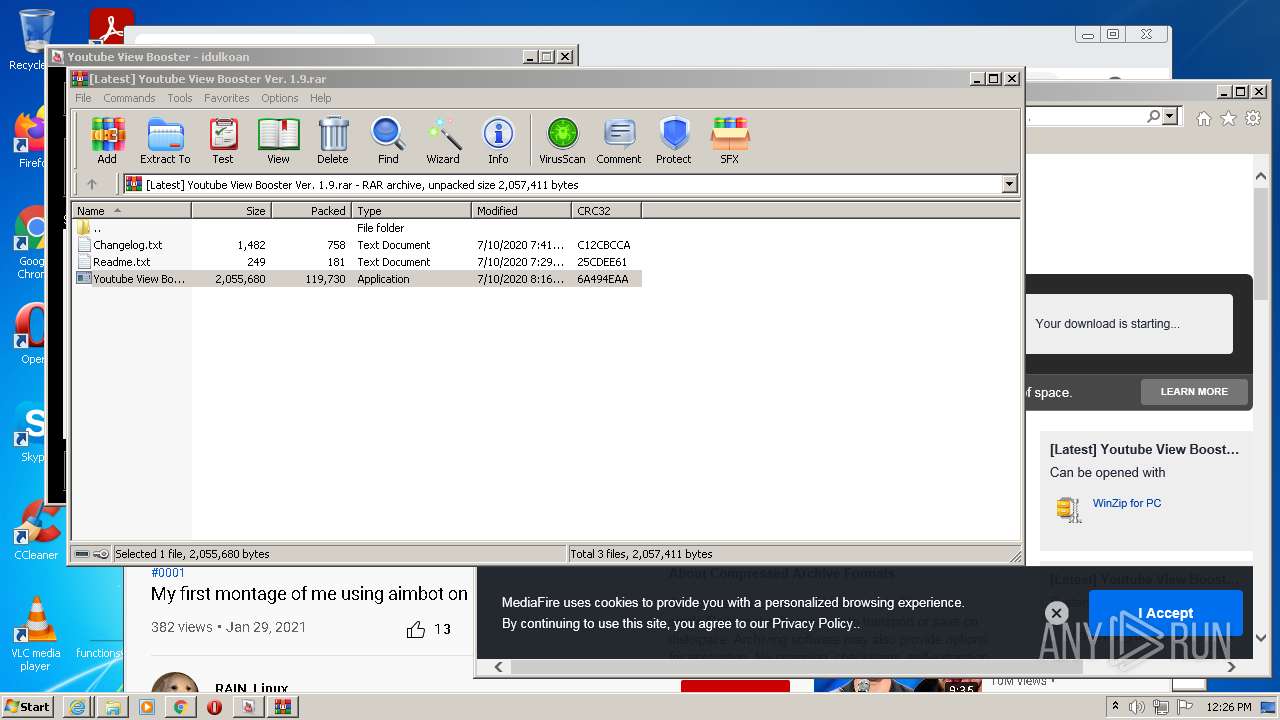Open the Find magnifier tool
Screen dimensions: 1280x720
point(388,140)
